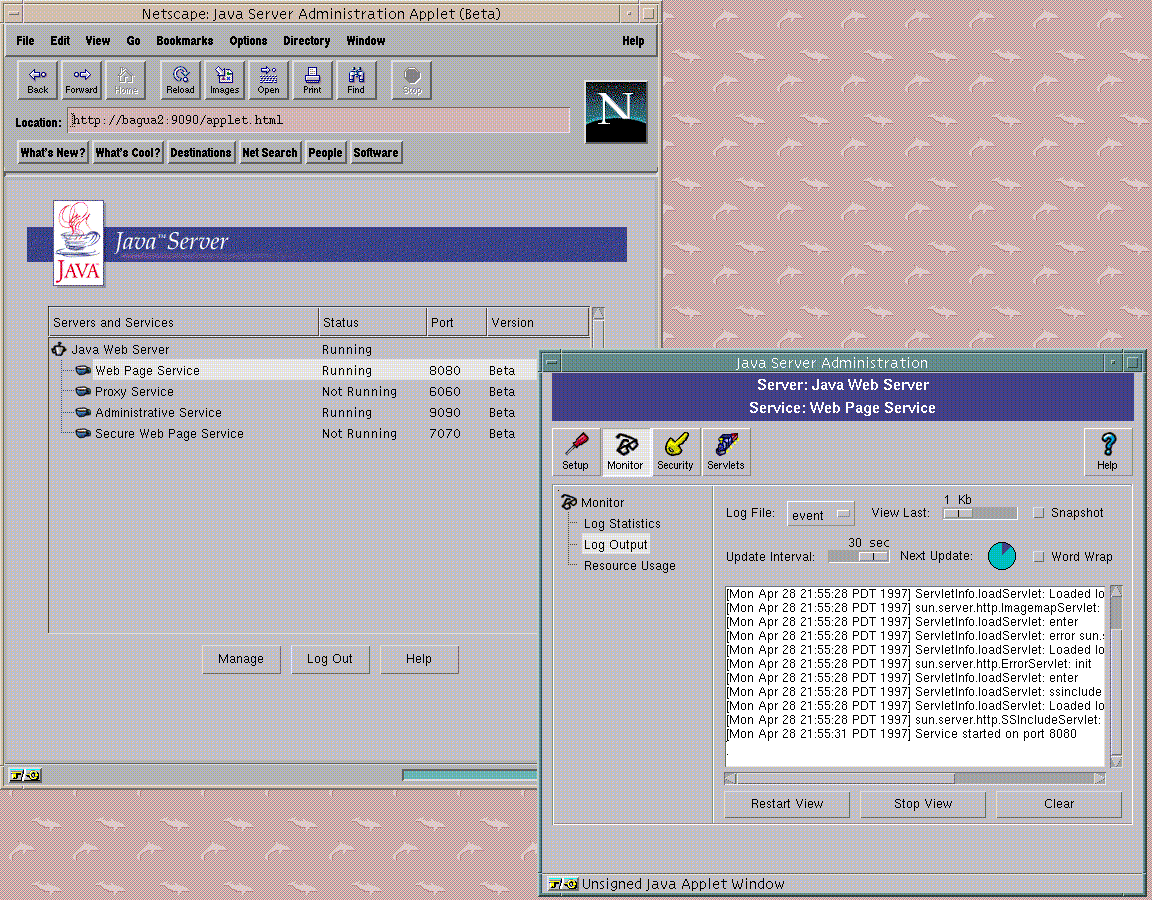Open the Window menu
Viewport: 1152px width, 900px height.
pos(366,41)
